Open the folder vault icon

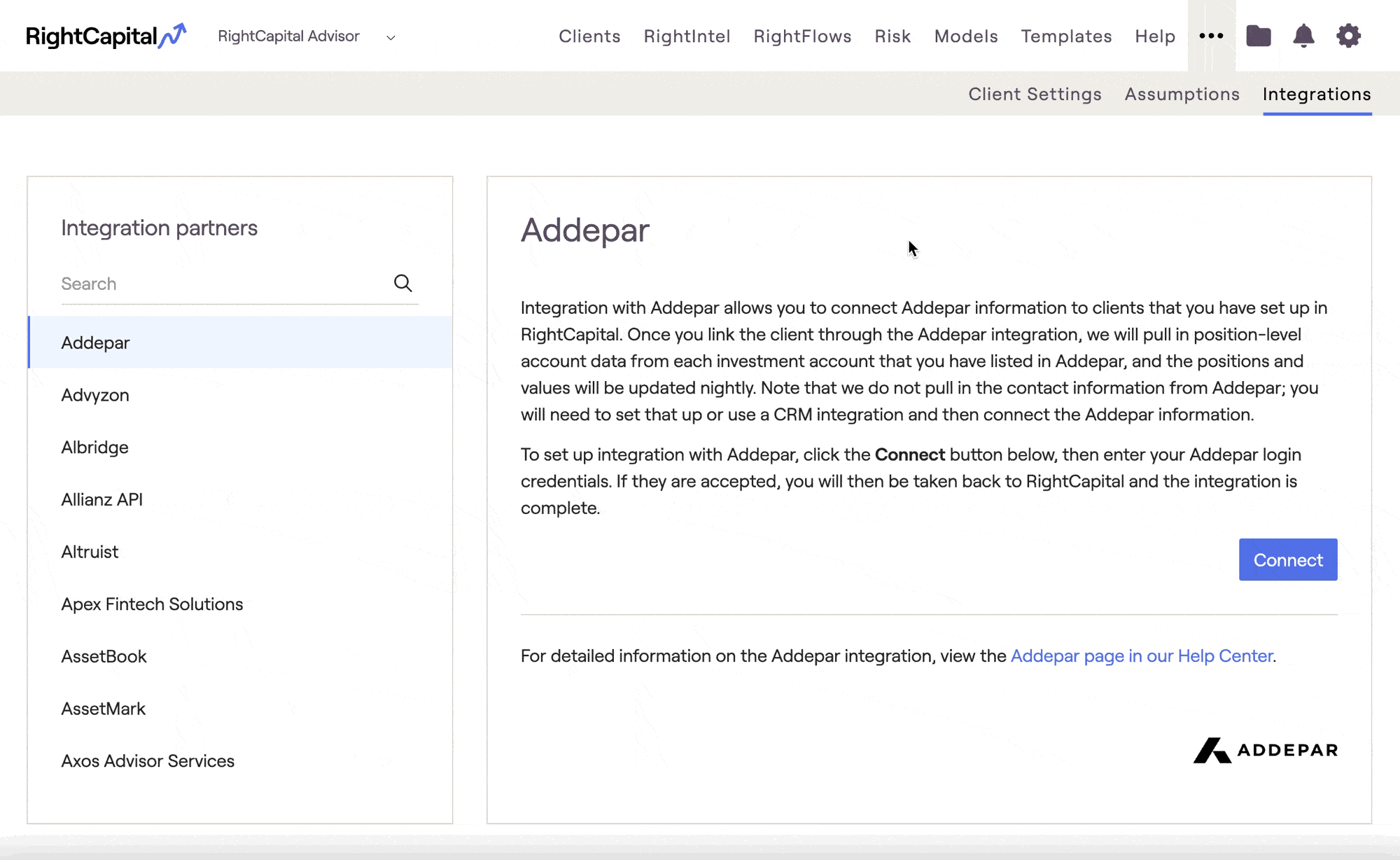click(x=1258, y=36)
